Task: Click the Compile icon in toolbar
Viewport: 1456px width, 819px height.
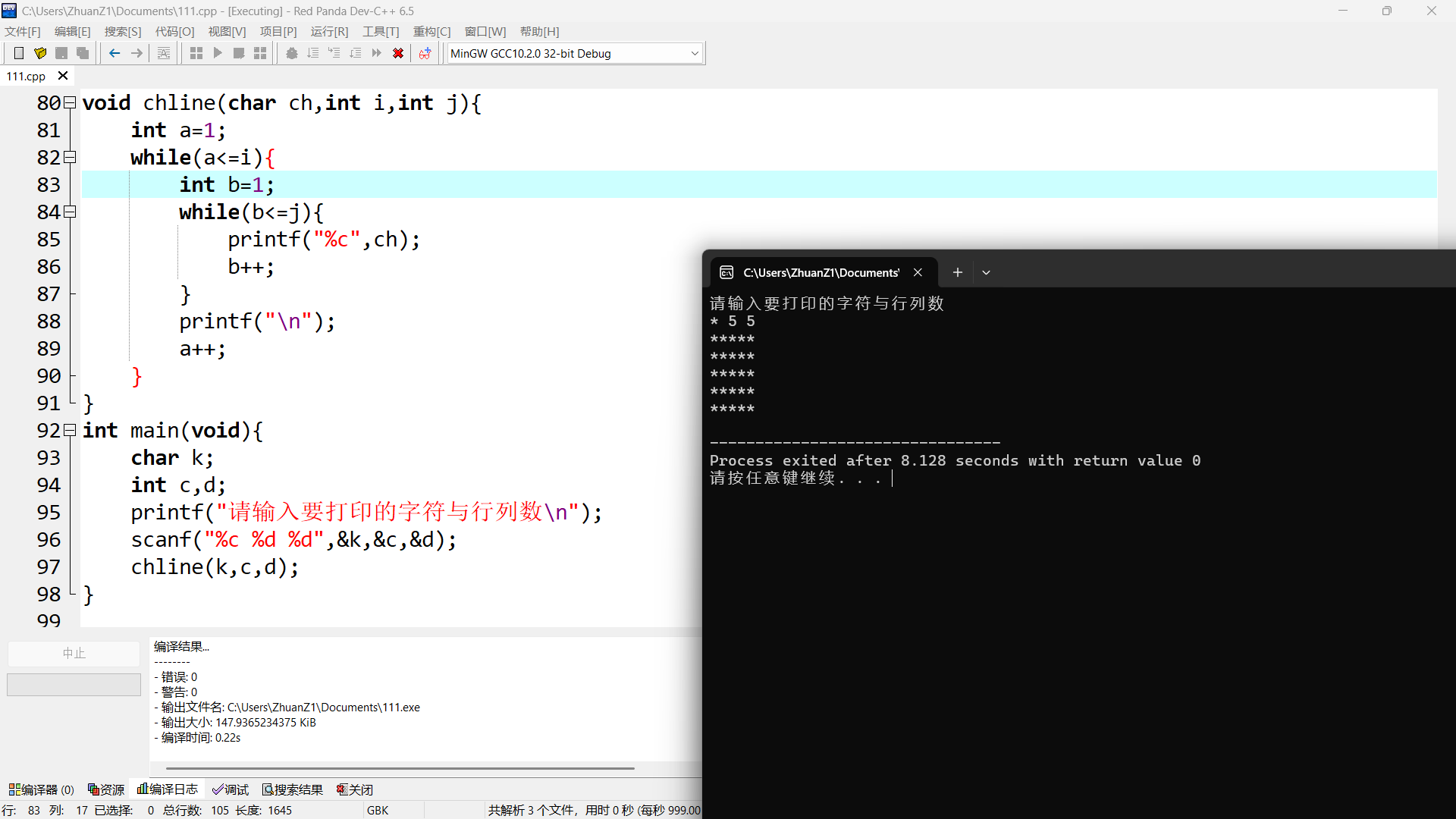Action: point(196,53)
